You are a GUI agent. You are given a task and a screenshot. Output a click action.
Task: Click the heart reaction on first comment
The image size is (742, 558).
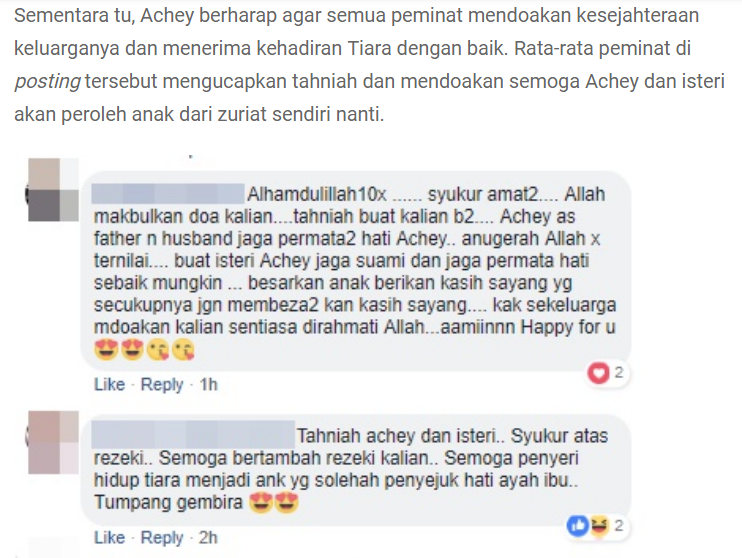(598, 373)
